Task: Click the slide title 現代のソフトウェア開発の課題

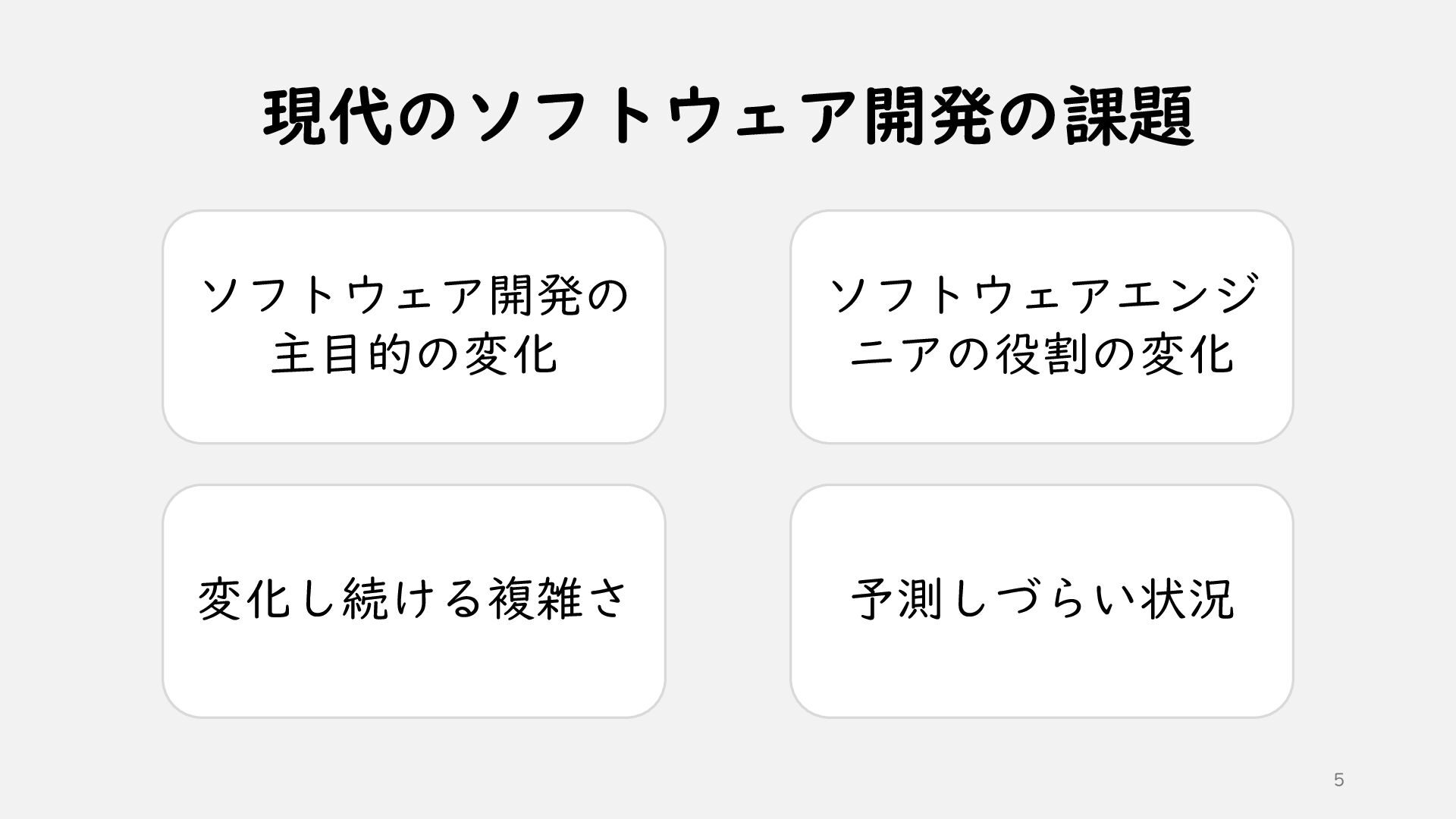Action: [x=728, y=118]
